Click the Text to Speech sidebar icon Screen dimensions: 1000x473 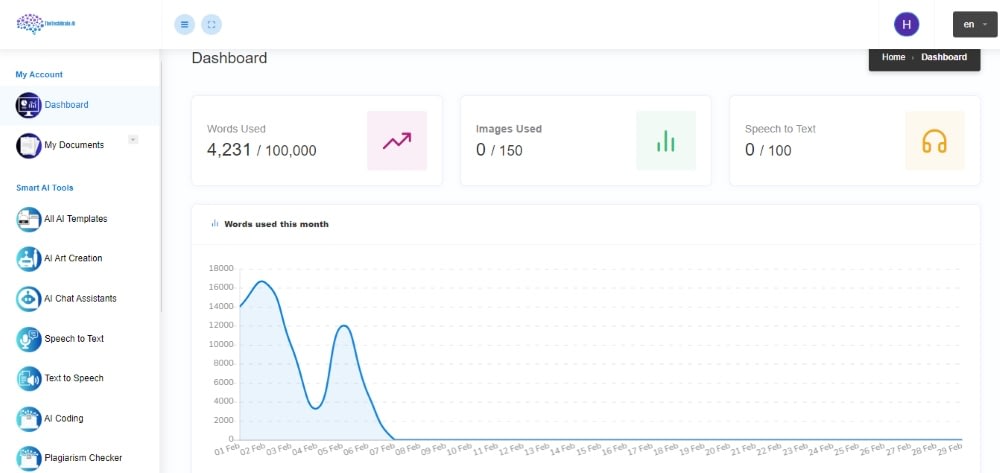point(29,379)
